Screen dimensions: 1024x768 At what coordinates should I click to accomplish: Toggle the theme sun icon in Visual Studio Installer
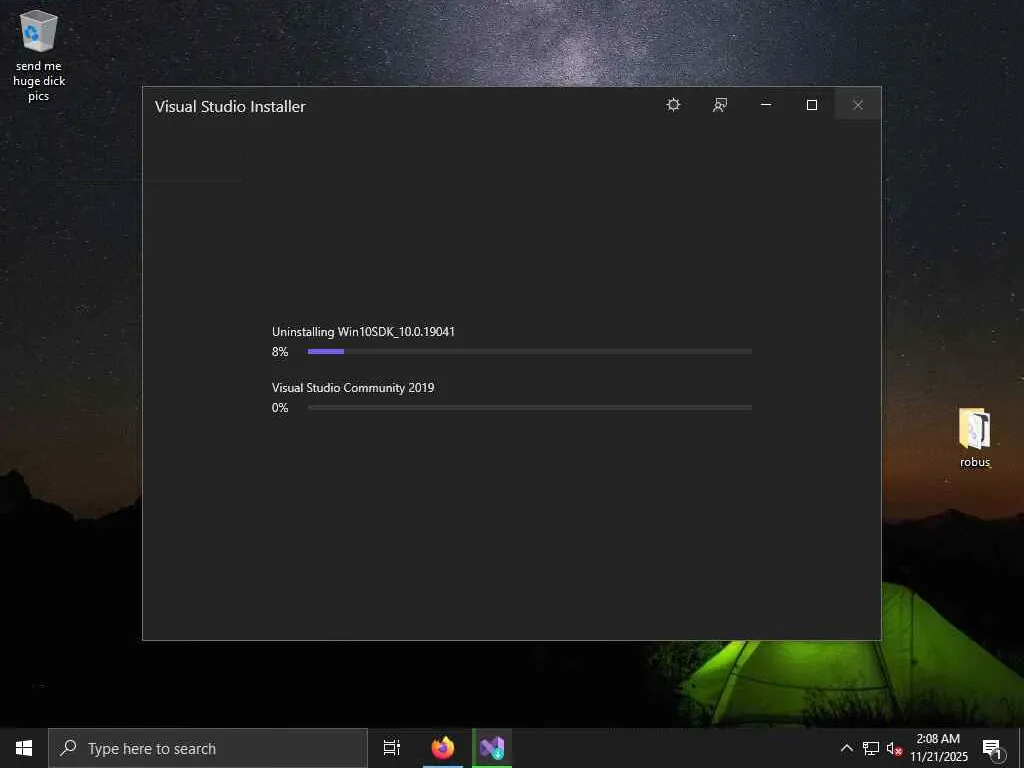click(673, 104)
